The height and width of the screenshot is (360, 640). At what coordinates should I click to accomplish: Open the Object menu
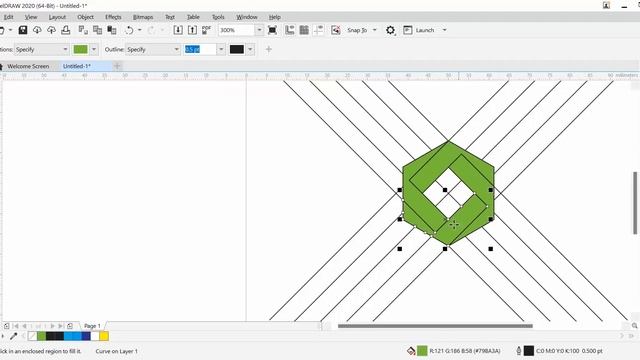coord(85,17)
